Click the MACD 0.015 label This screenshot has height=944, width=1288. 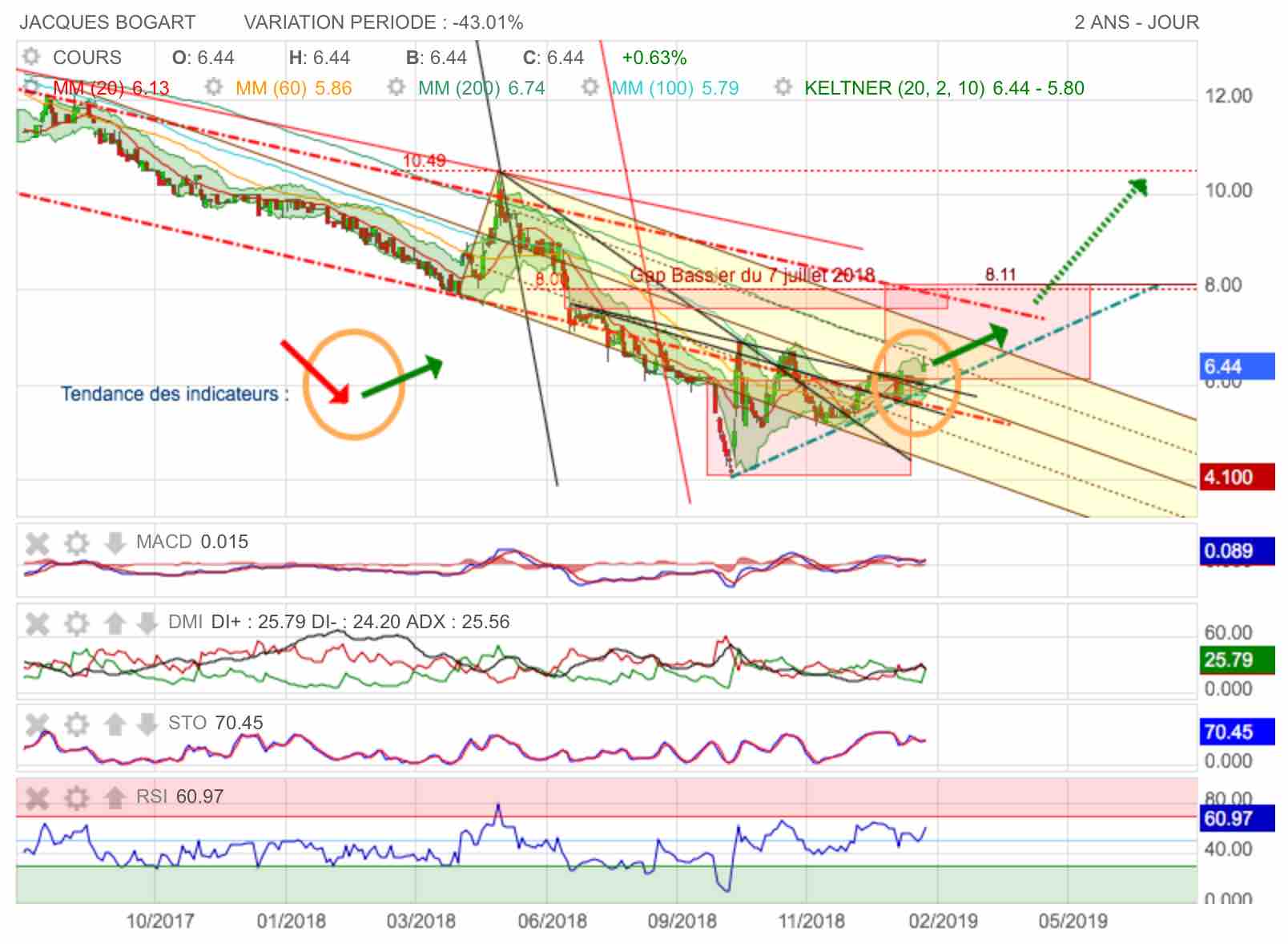click(192, 542)
